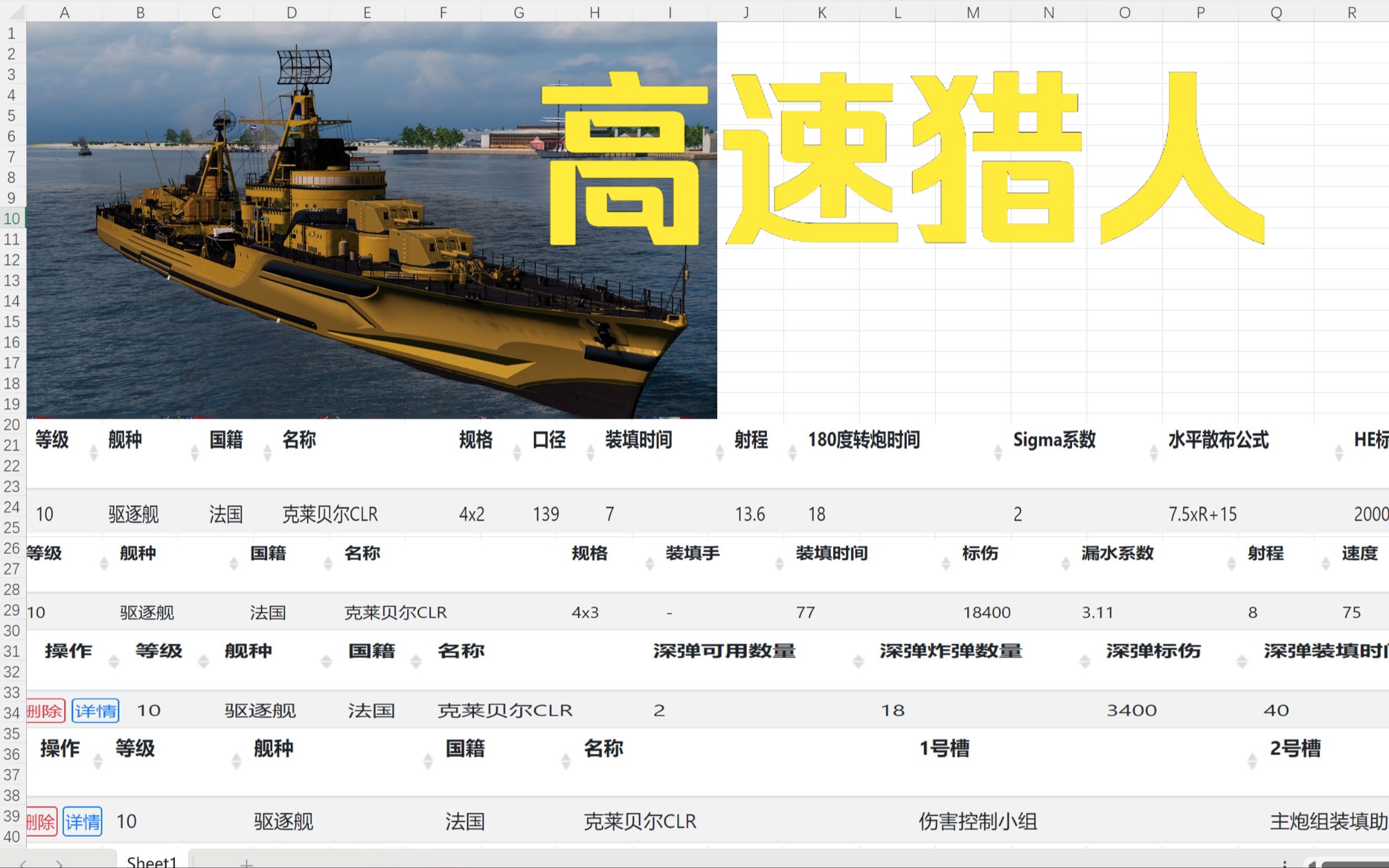This screenshot has width=1389, height=868.
Task: Select column P header
Action: [1200, 12]
